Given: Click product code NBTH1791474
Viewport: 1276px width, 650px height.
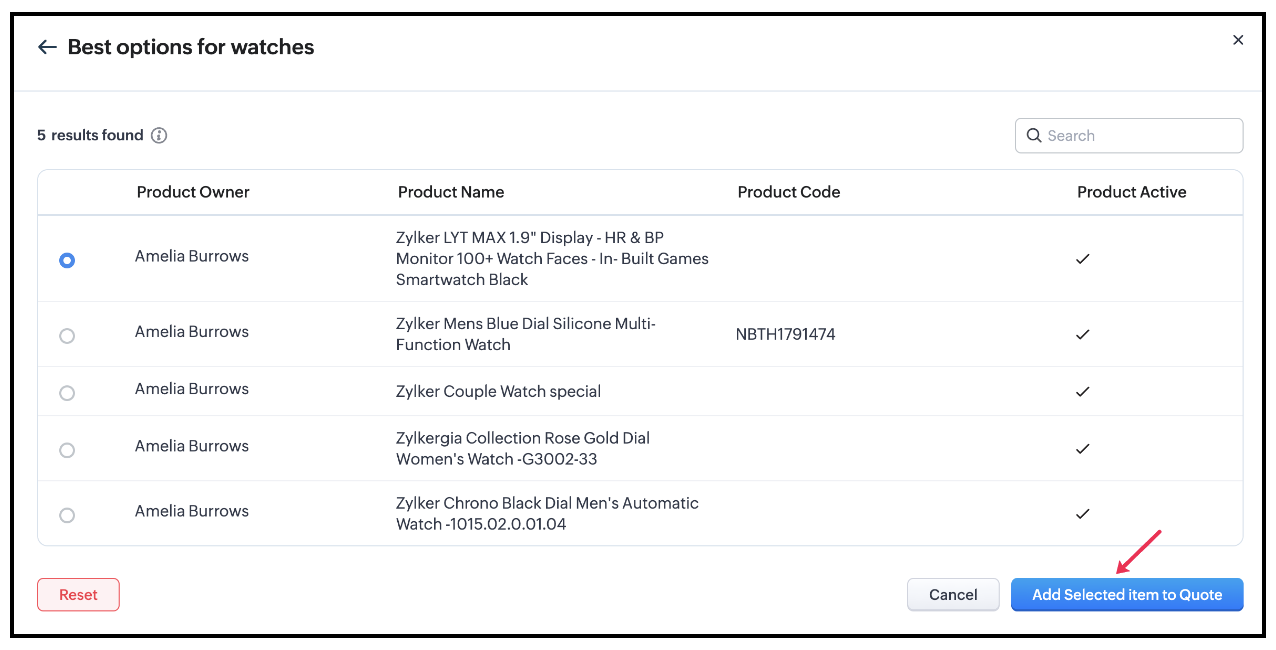Looking at the screenshot, I should point(786,335).
